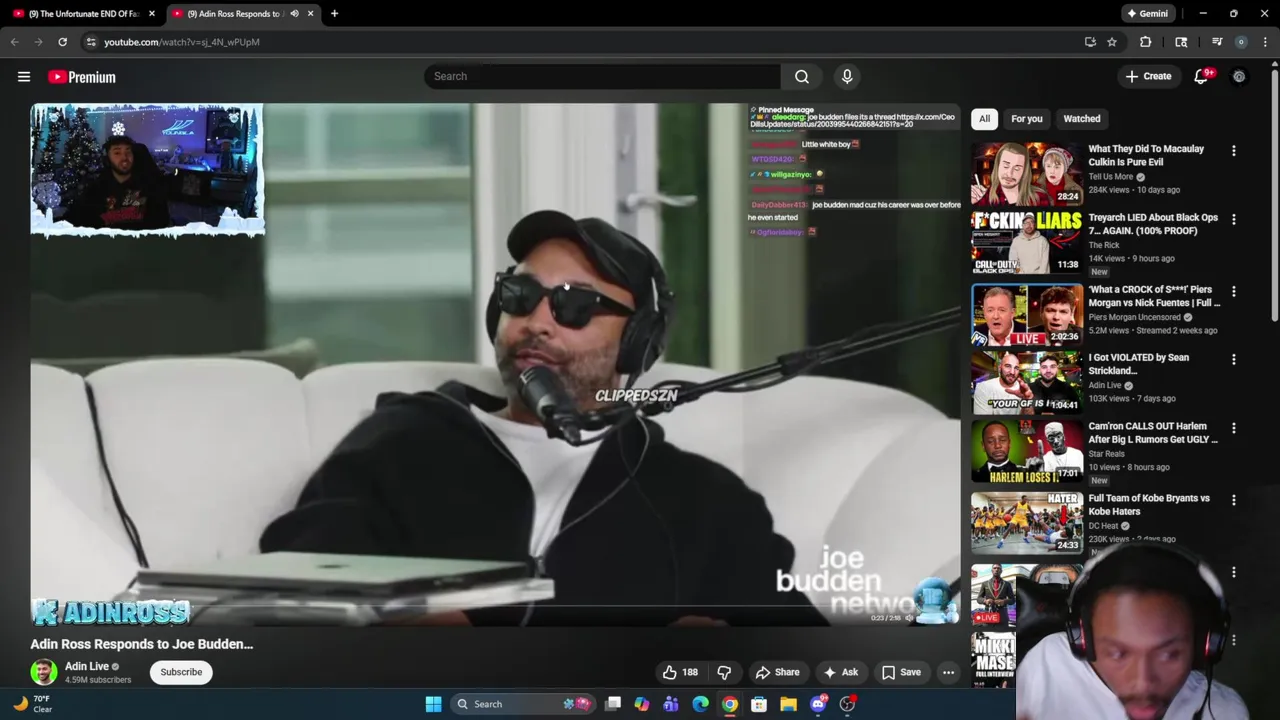Screen dimensions: 1280x720
Task: Click the Ask button
Action: (840, 673)
